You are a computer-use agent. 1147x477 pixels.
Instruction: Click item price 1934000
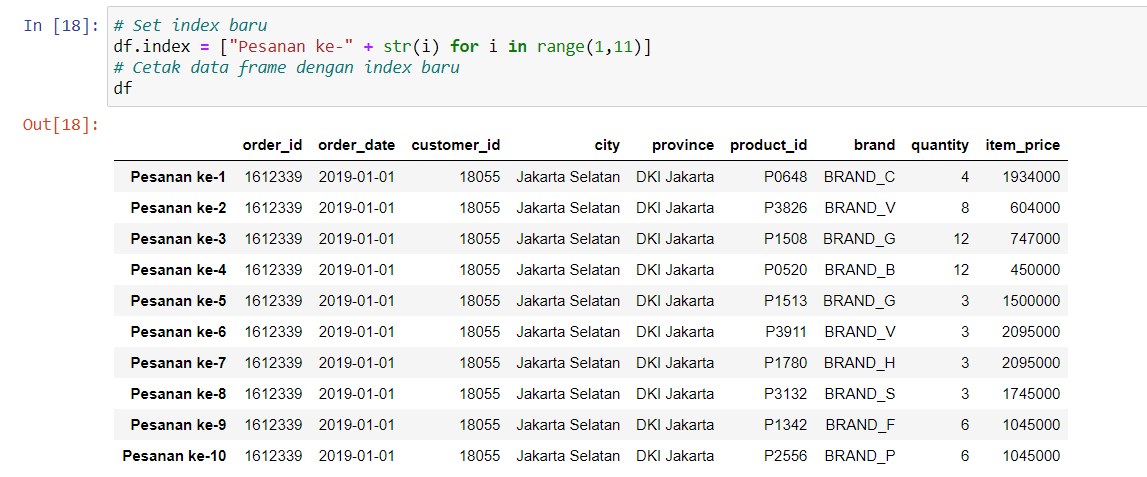[x=1031, y=176]
